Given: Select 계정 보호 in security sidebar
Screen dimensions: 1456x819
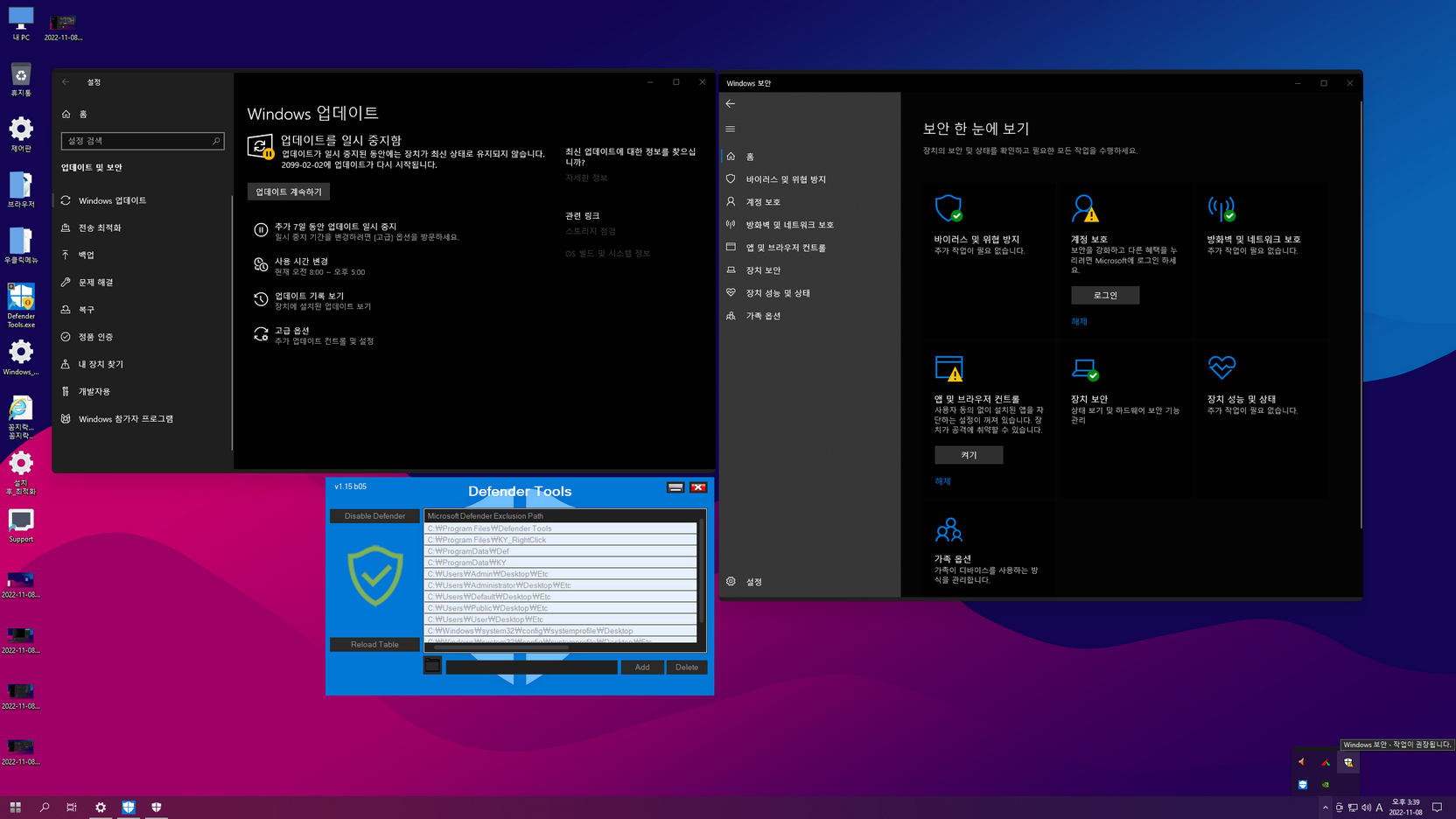Looking at the screenshot, I should [809, 201].
